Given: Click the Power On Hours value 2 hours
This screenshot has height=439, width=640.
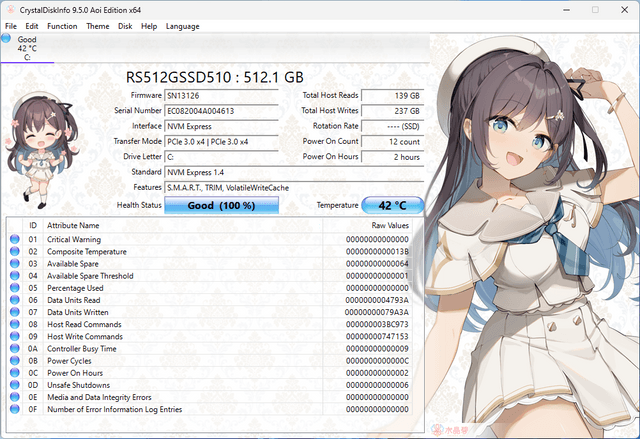Looking at the screenshot, I should (393, 157).
